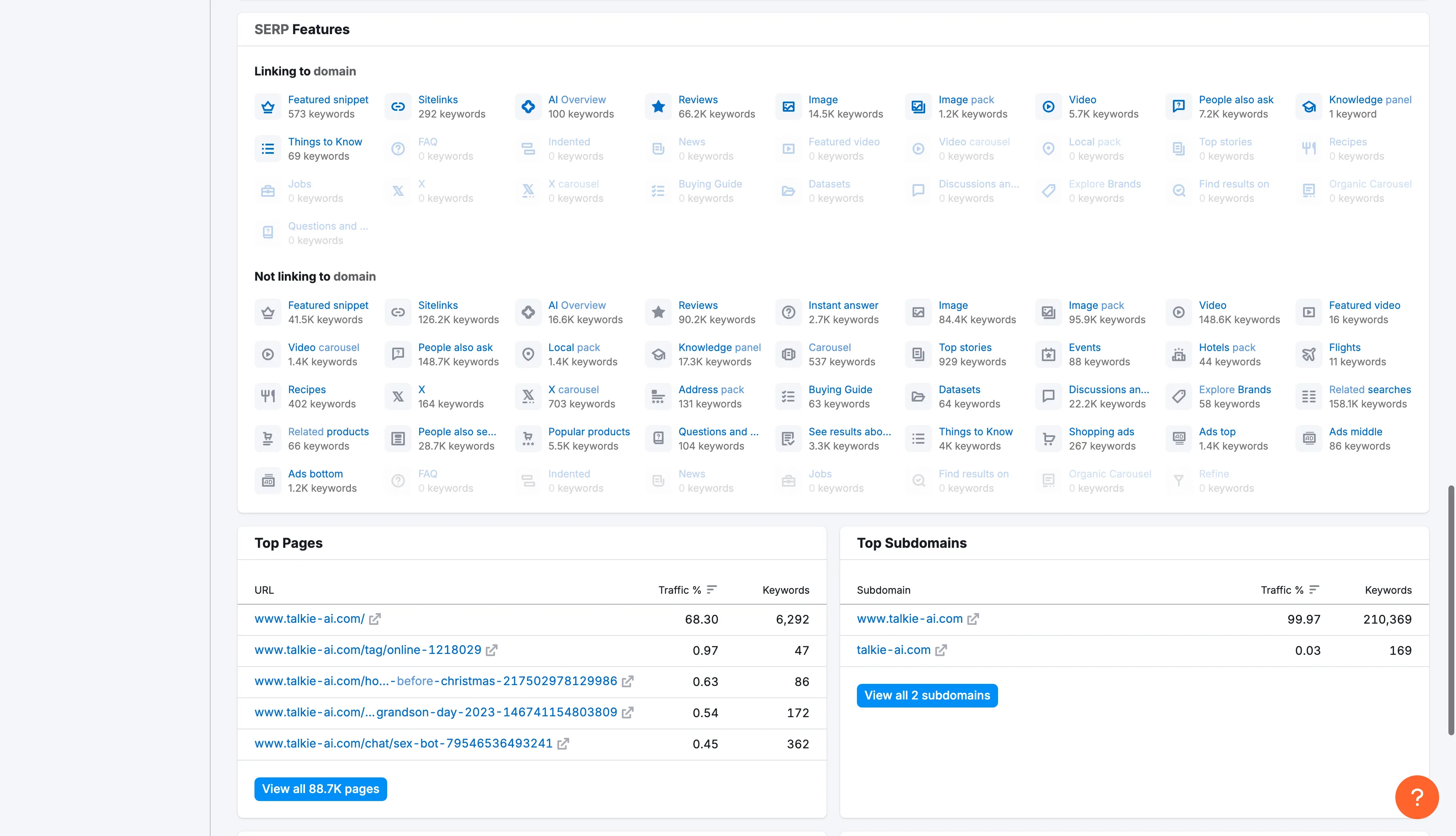Open external link icon beside talkie-ai.com subdomain
Image resolution: width=1456 pixels, height=836 pixels.
(x=941, y=650)
